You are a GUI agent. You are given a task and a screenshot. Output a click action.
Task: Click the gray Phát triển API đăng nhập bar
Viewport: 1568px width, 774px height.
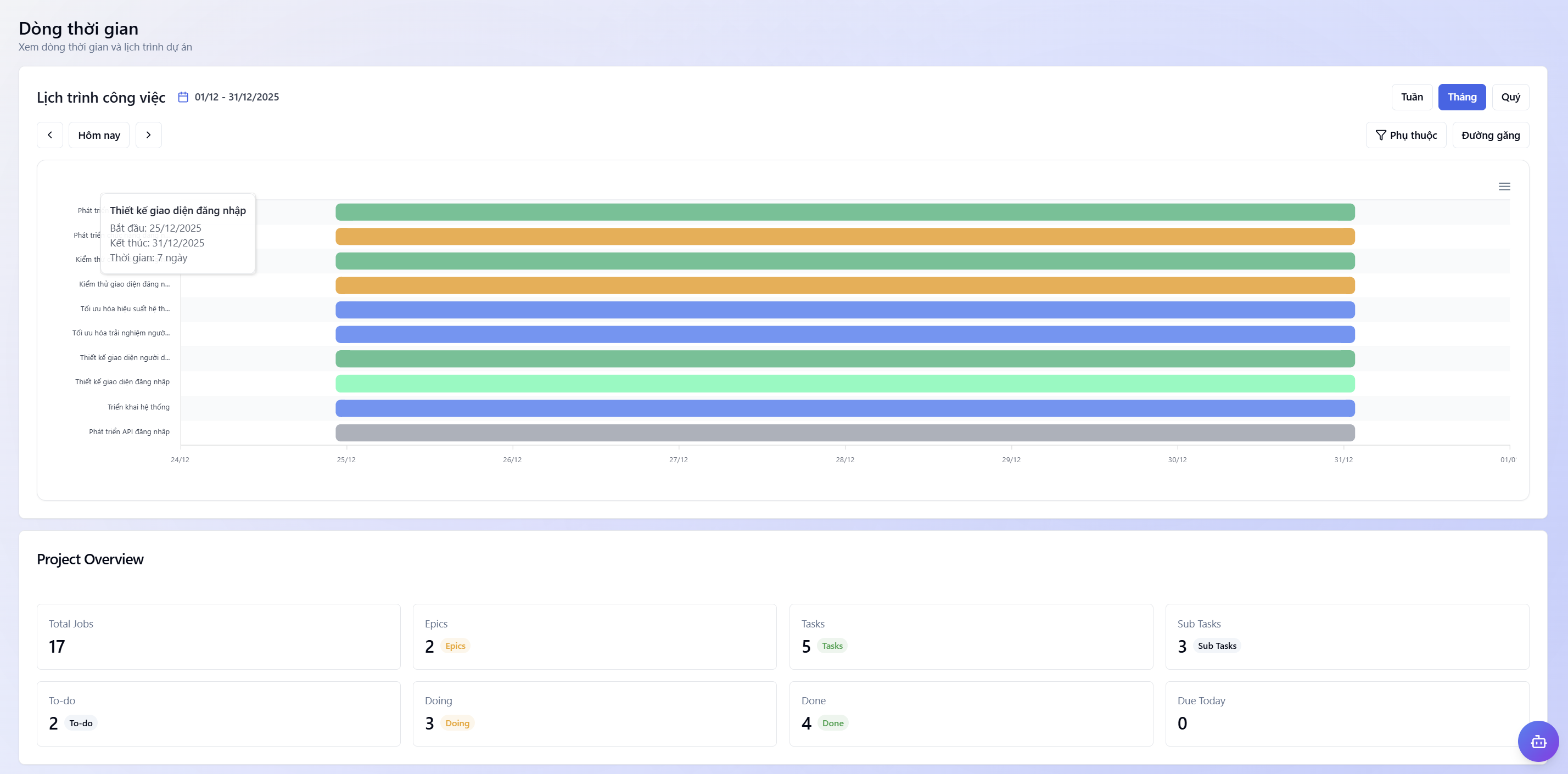click(x=845, y=433)
